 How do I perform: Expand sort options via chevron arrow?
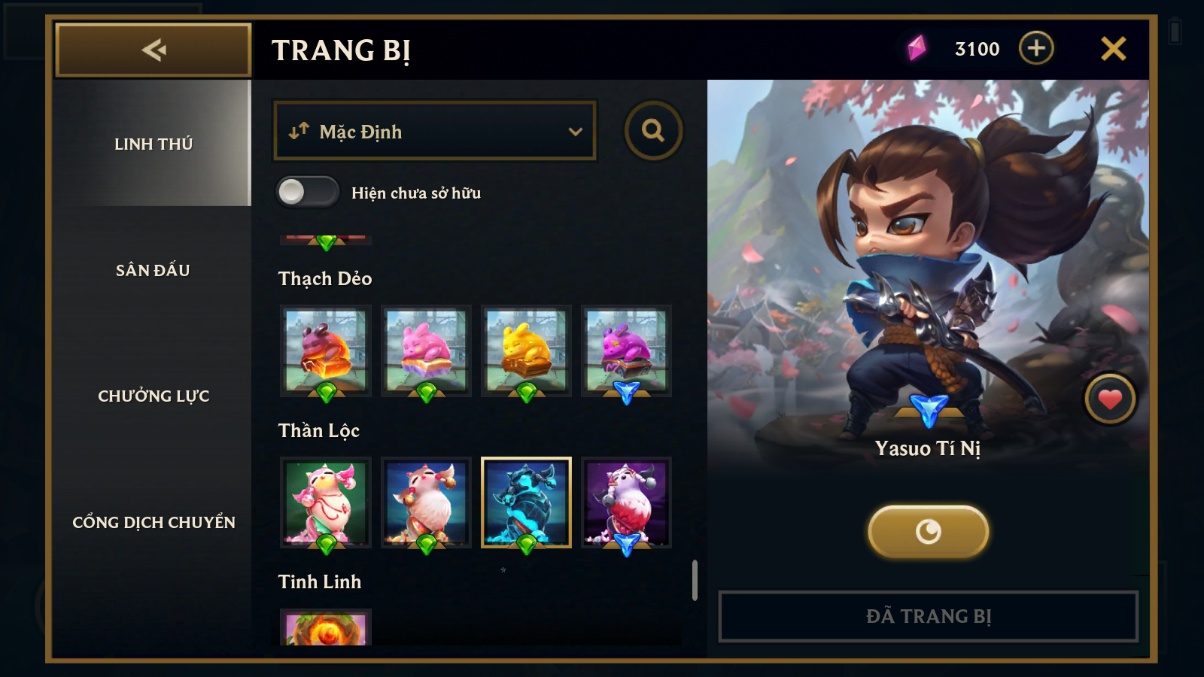[575, 132]
